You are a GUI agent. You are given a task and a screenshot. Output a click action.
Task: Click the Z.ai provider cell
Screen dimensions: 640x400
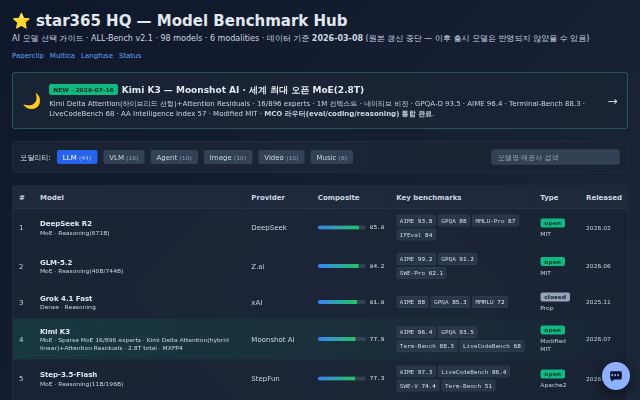coord(258,267)
